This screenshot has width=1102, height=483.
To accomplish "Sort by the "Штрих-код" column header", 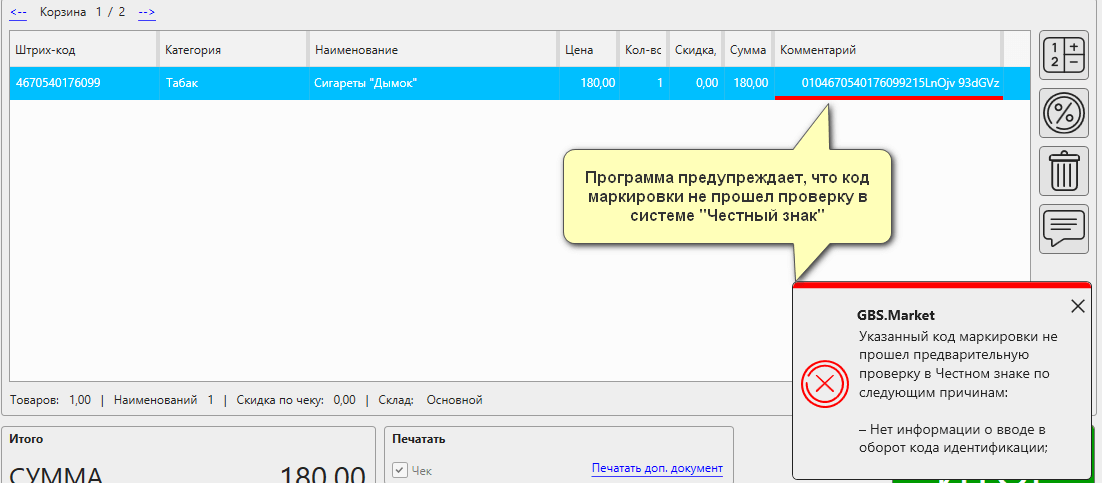I will (x=82, y=50).
